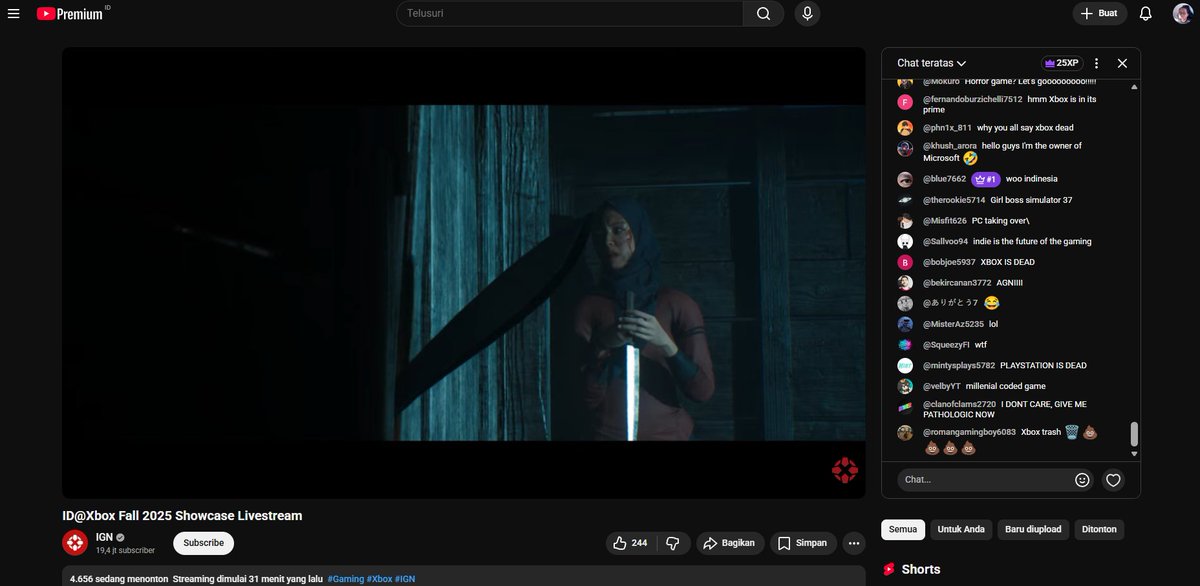Expand Chat teratas dropdown
Screen dimensions: 1200x586
pyautogui.click(x=931, y=63)
